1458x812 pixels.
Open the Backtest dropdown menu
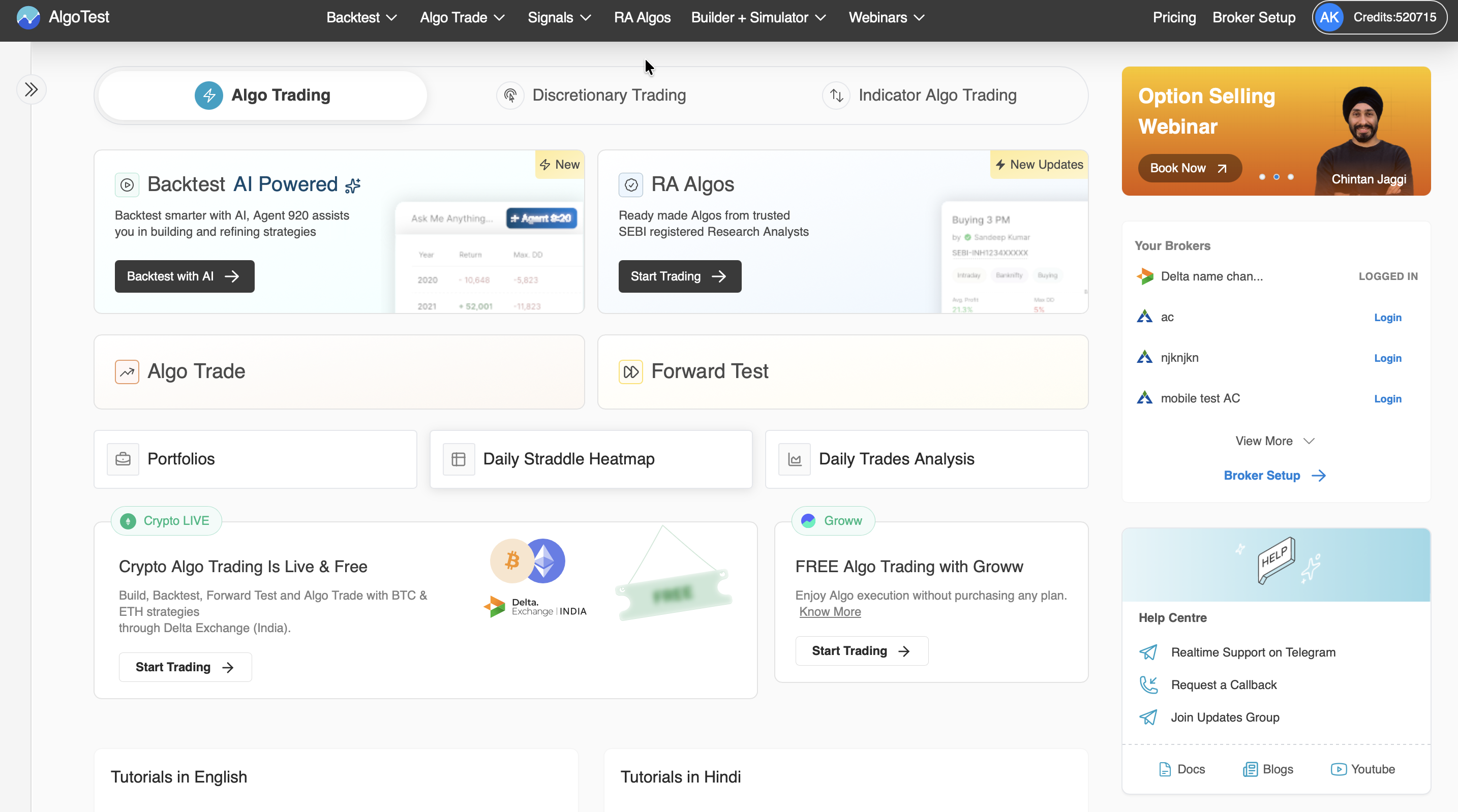(361, 18)
